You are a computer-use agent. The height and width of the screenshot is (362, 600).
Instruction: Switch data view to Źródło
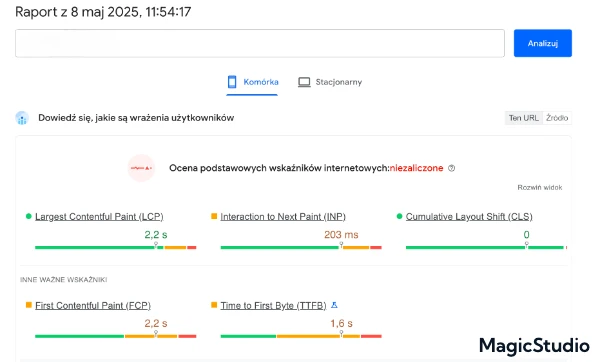click(557, 118)
